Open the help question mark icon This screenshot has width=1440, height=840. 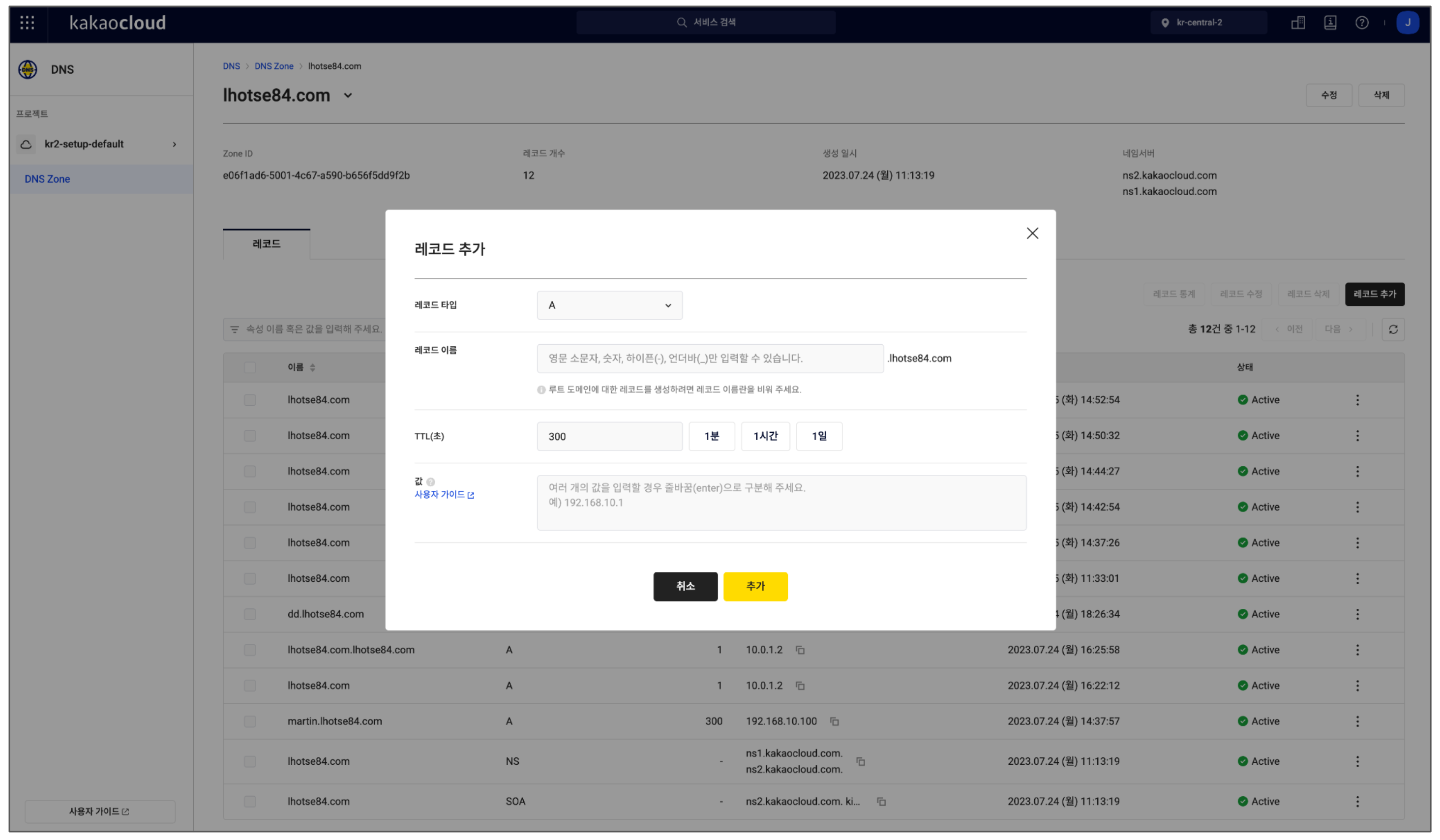tap(1362, 22)
